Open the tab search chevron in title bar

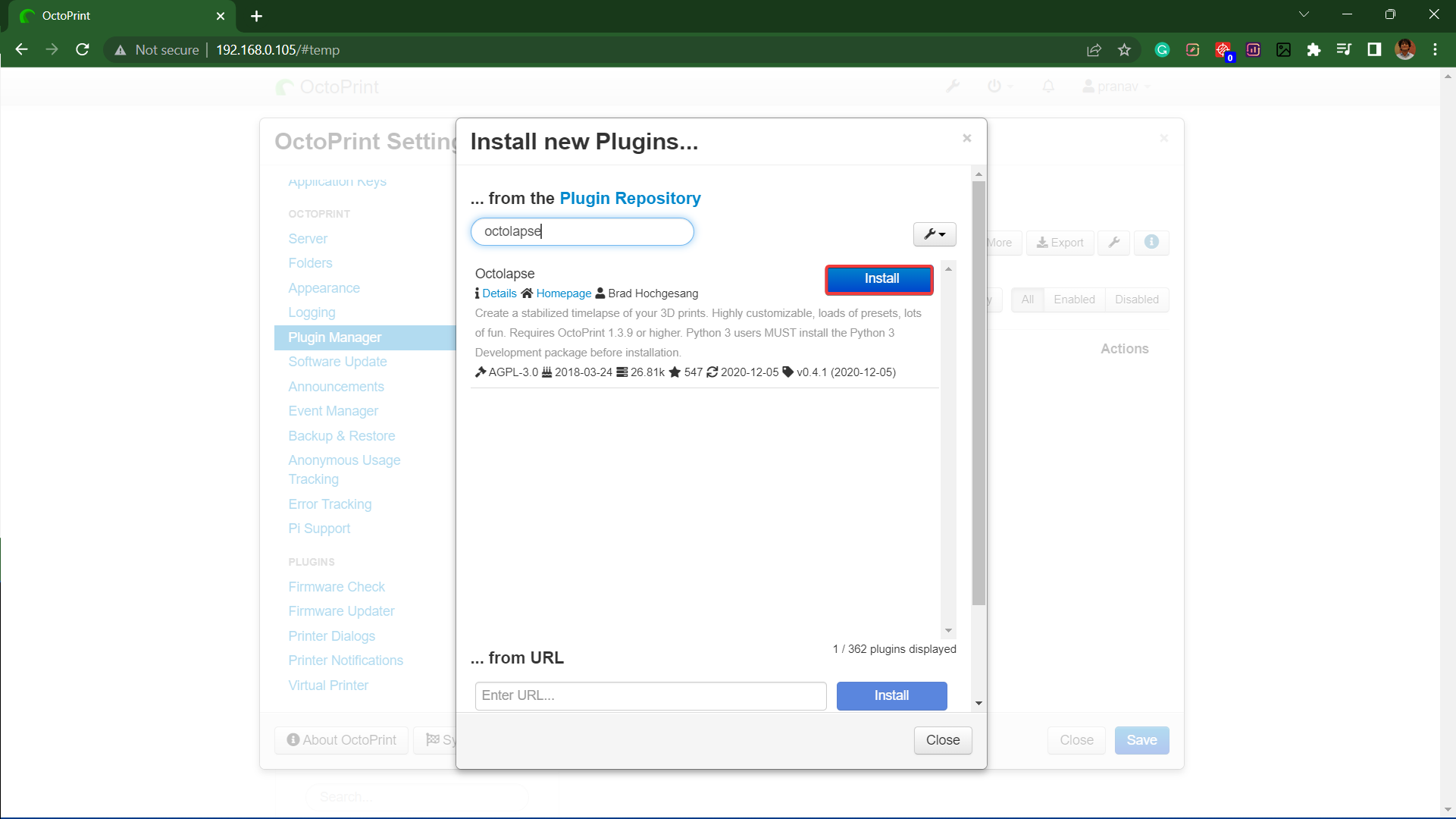click(x=1304, y=14)
